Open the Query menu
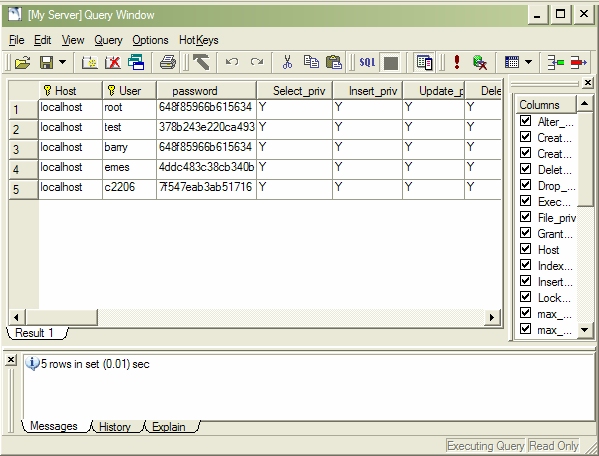This screenshot has width=599, height=456. (108, 40)
